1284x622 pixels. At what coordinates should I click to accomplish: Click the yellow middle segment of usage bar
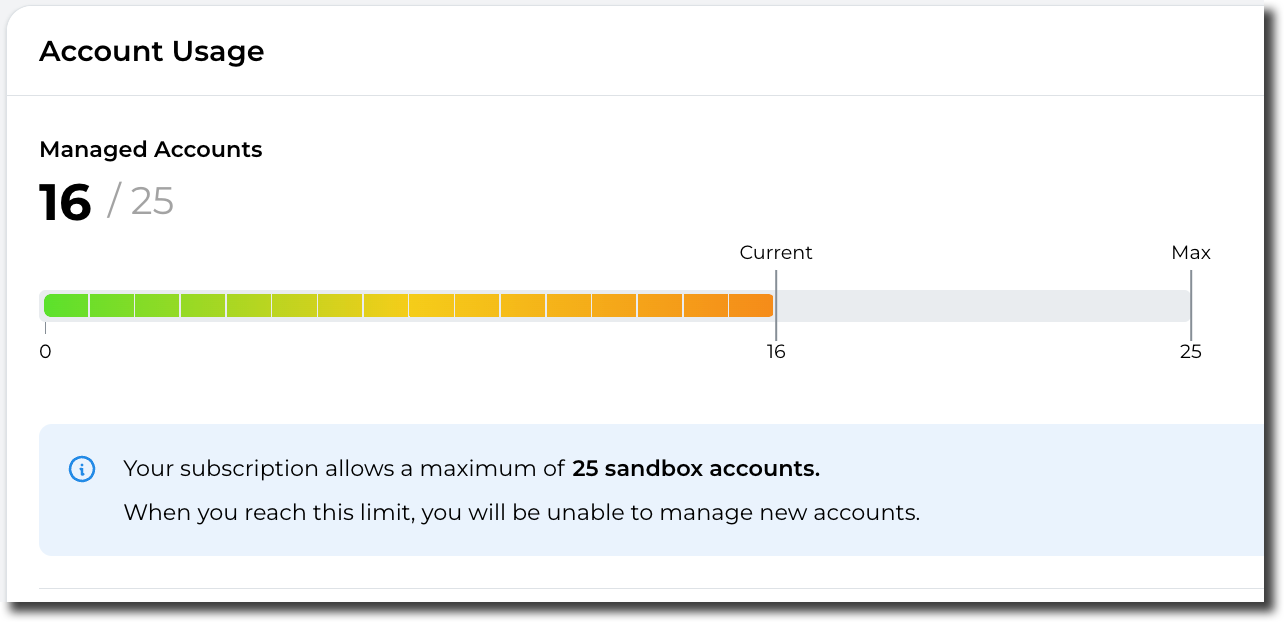click(432, 306)
